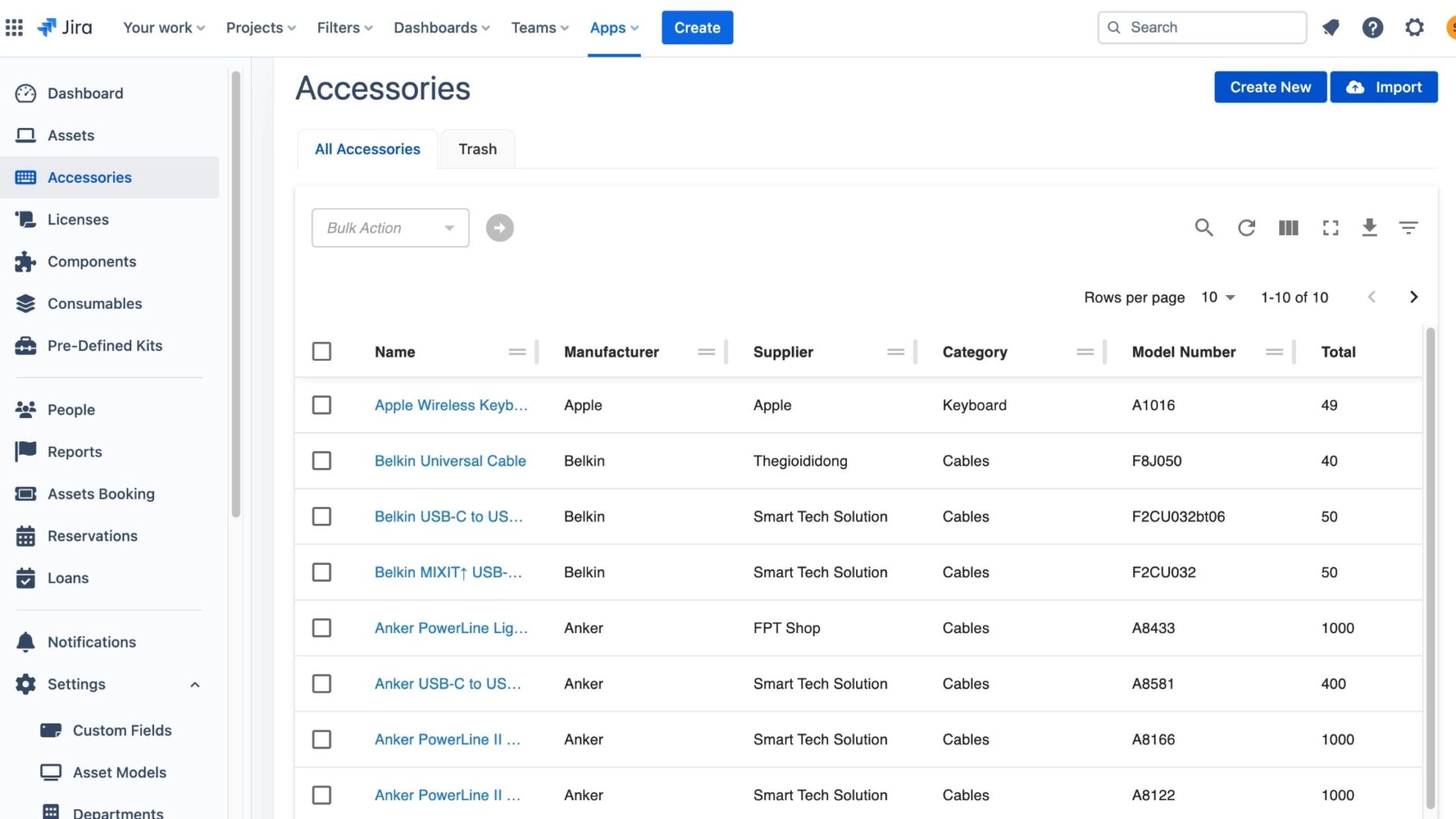Check the Belkin MIXIT row checkbox

point(322,573)
